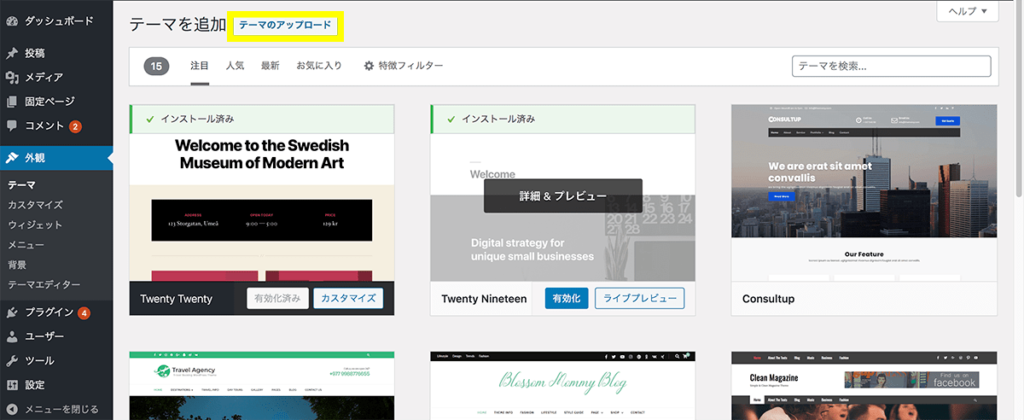This screenshot has height=420, width=1024.
Task: Click the settings icon beside 設定
Action: (x=11, y=385)
